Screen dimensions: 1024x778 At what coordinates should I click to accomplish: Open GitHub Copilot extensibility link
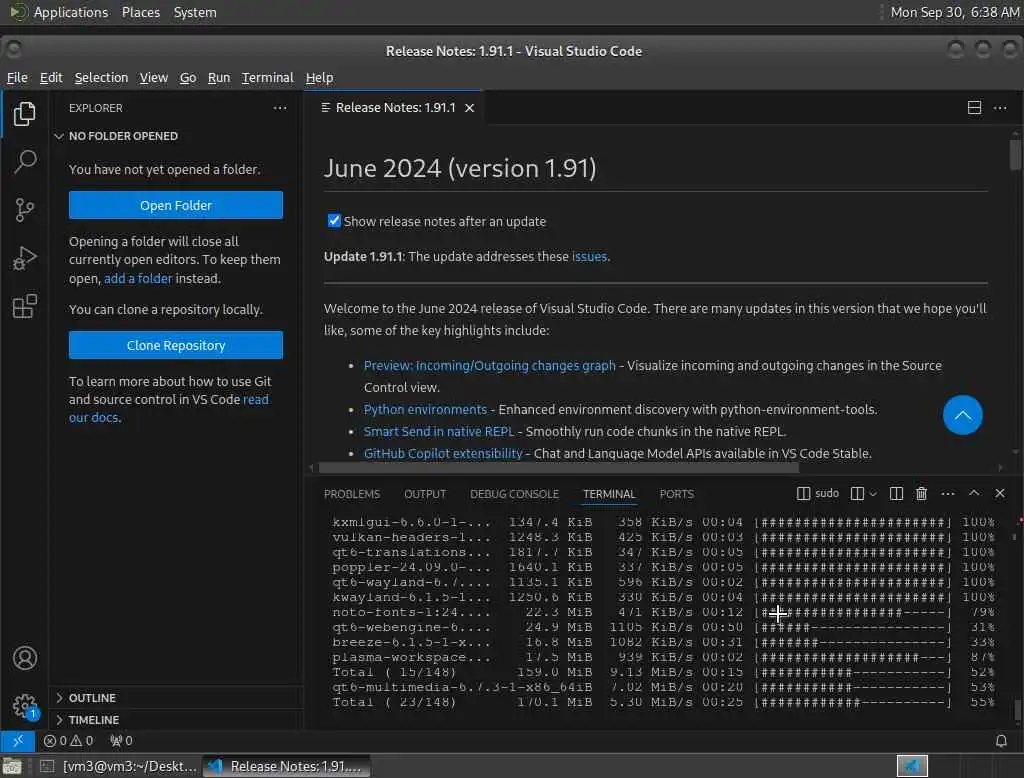[x=443, y=453]
